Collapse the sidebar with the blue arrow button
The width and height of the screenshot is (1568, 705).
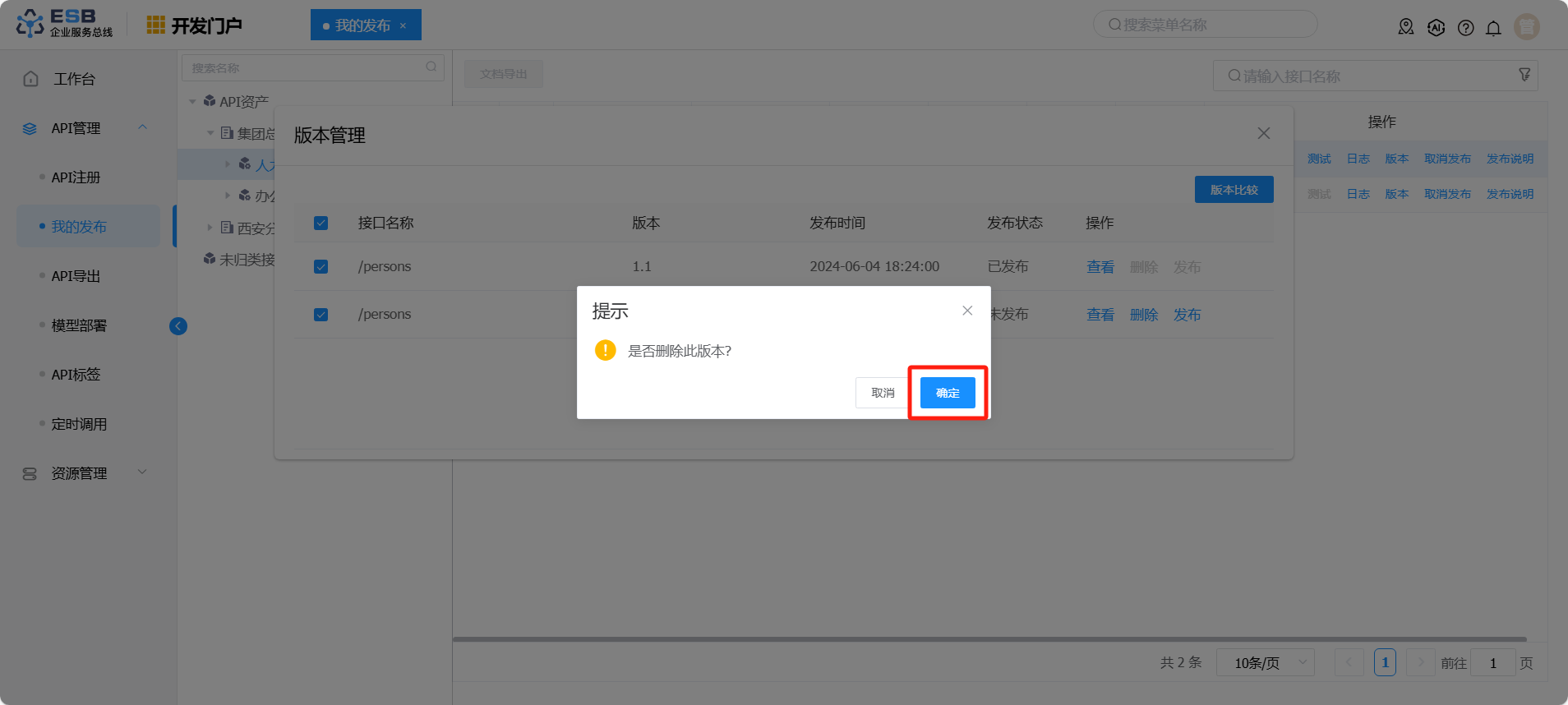(x=178, y=326)
